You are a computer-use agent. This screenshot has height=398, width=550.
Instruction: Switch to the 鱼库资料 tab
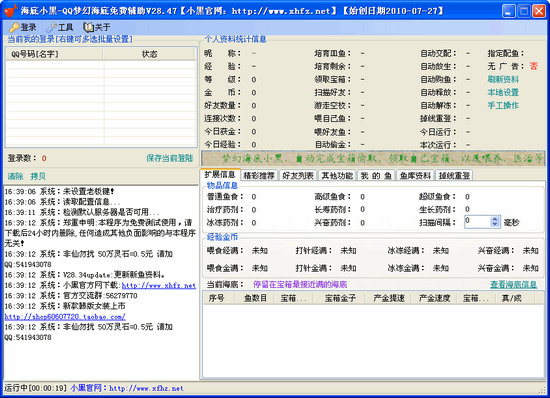point(415,175)
